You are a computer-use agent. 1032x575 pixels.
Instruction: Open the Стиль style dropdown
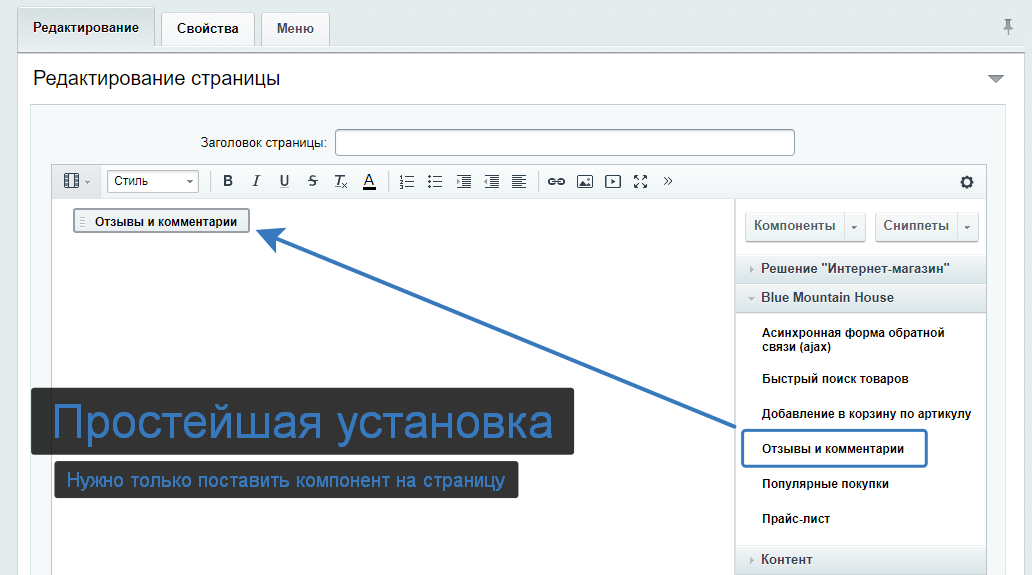click(x=153, y=181)
